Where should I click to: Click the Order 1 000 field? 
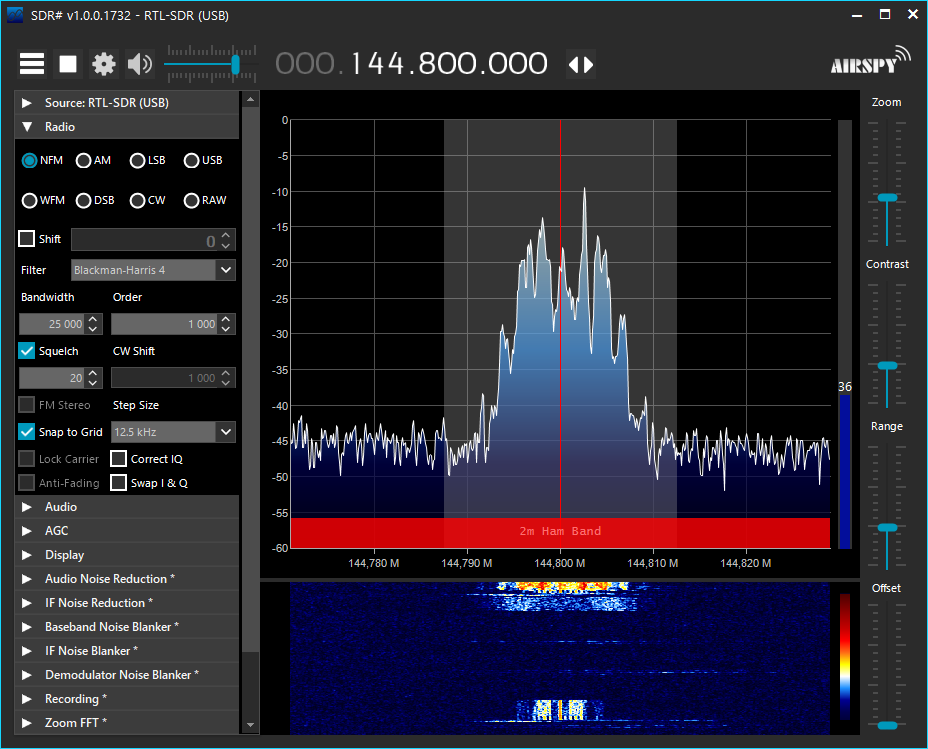pyautogui.click(x=165, y=324)
